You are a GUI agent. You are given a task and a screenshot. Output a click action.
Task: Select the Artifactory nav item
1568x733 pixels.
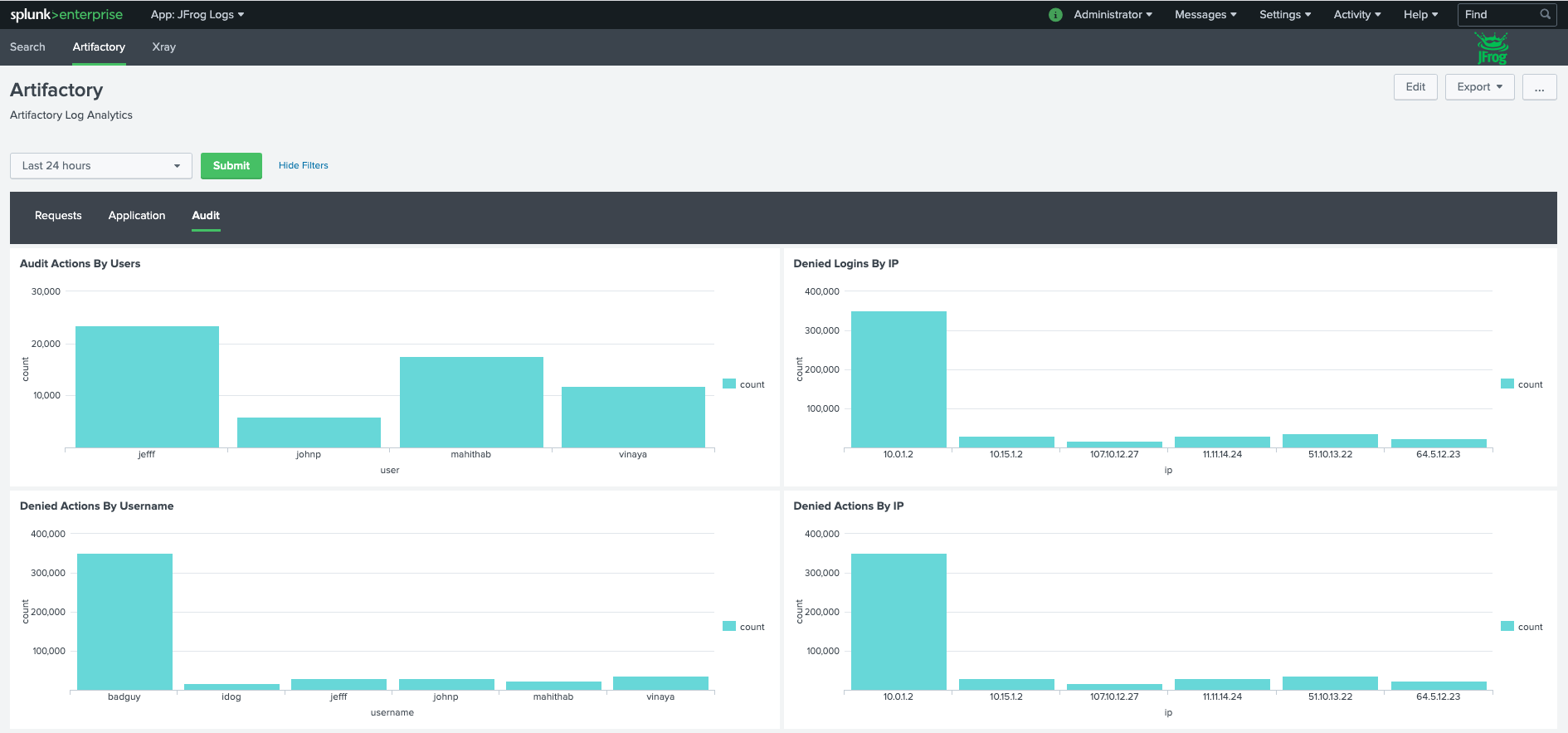point(99,47)
